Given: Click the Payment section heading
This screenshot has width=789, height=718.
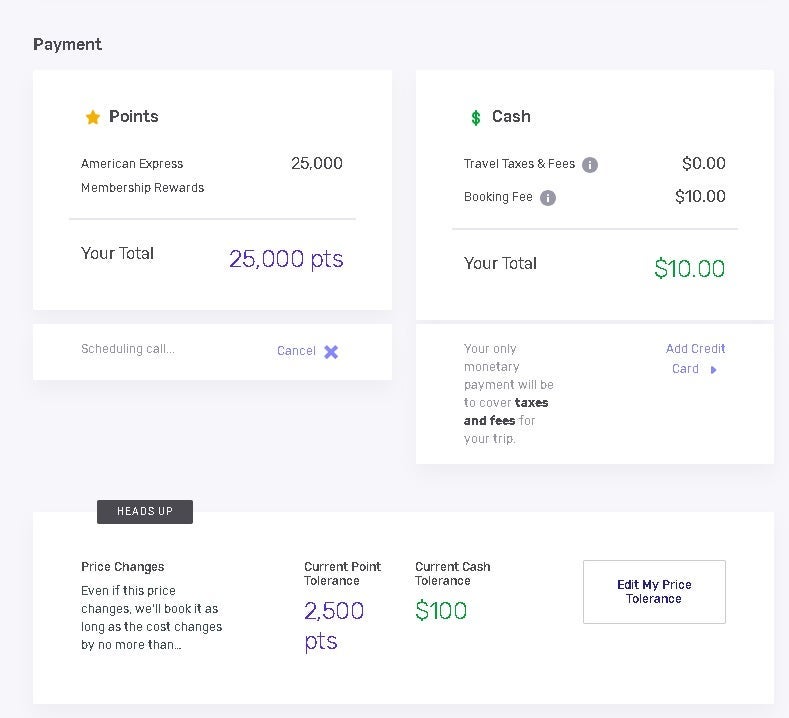Looking at the screenshot, I should pyautogui.click(x=68, y=44).
